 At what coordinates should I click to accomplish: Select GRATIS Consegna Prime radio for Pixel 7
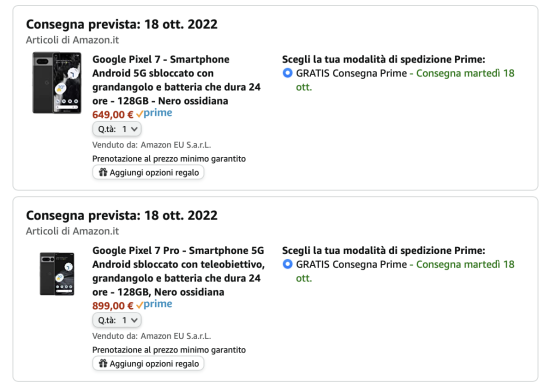click(x=287, y=73)
